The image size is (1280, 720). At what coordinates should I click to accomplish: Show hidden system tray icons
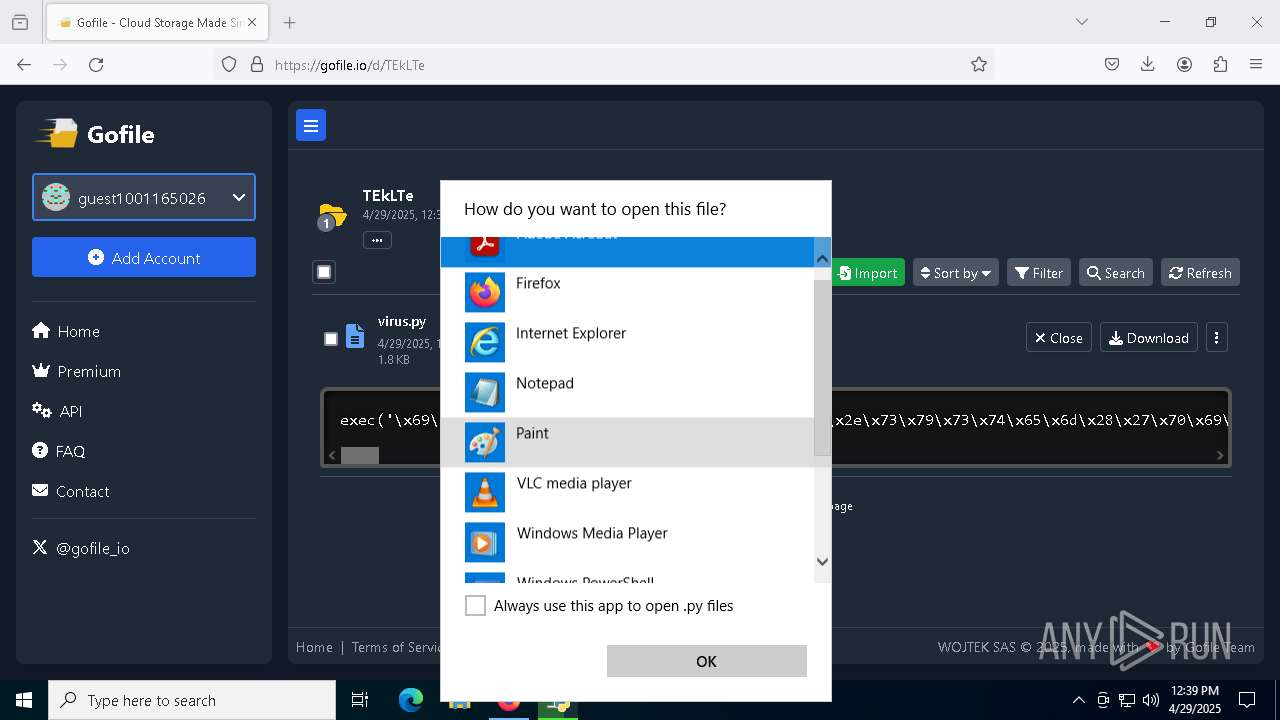point(1078,700)
